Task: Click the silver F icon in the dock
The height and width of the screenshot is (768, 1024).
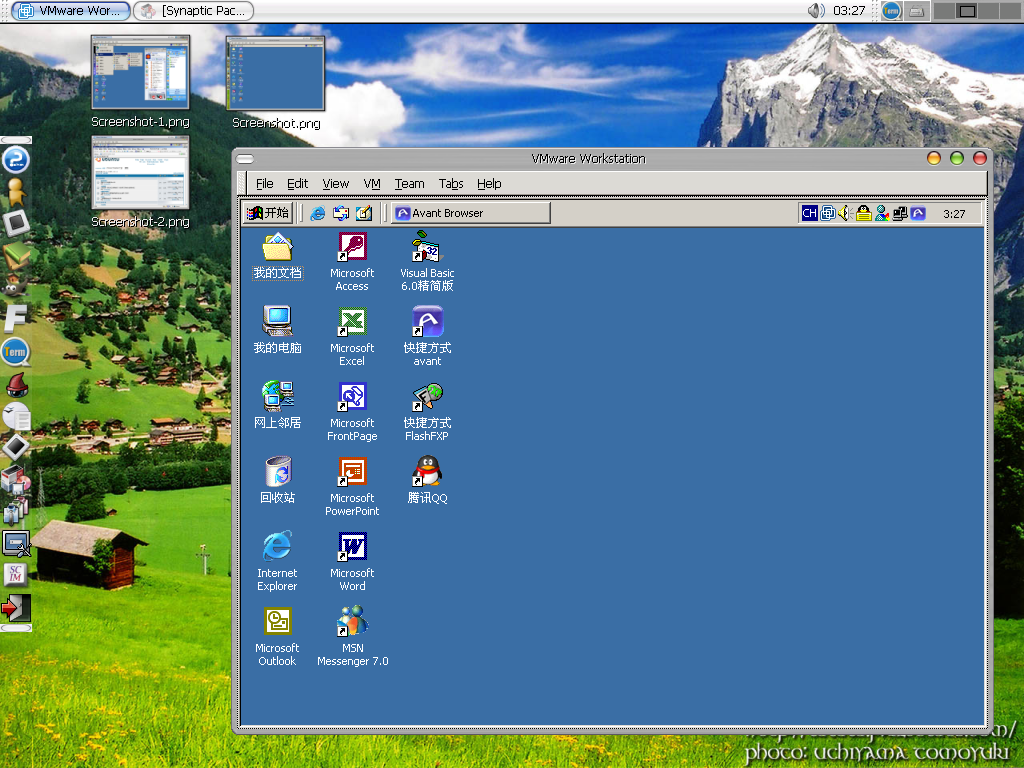Action: click(16, 319)
